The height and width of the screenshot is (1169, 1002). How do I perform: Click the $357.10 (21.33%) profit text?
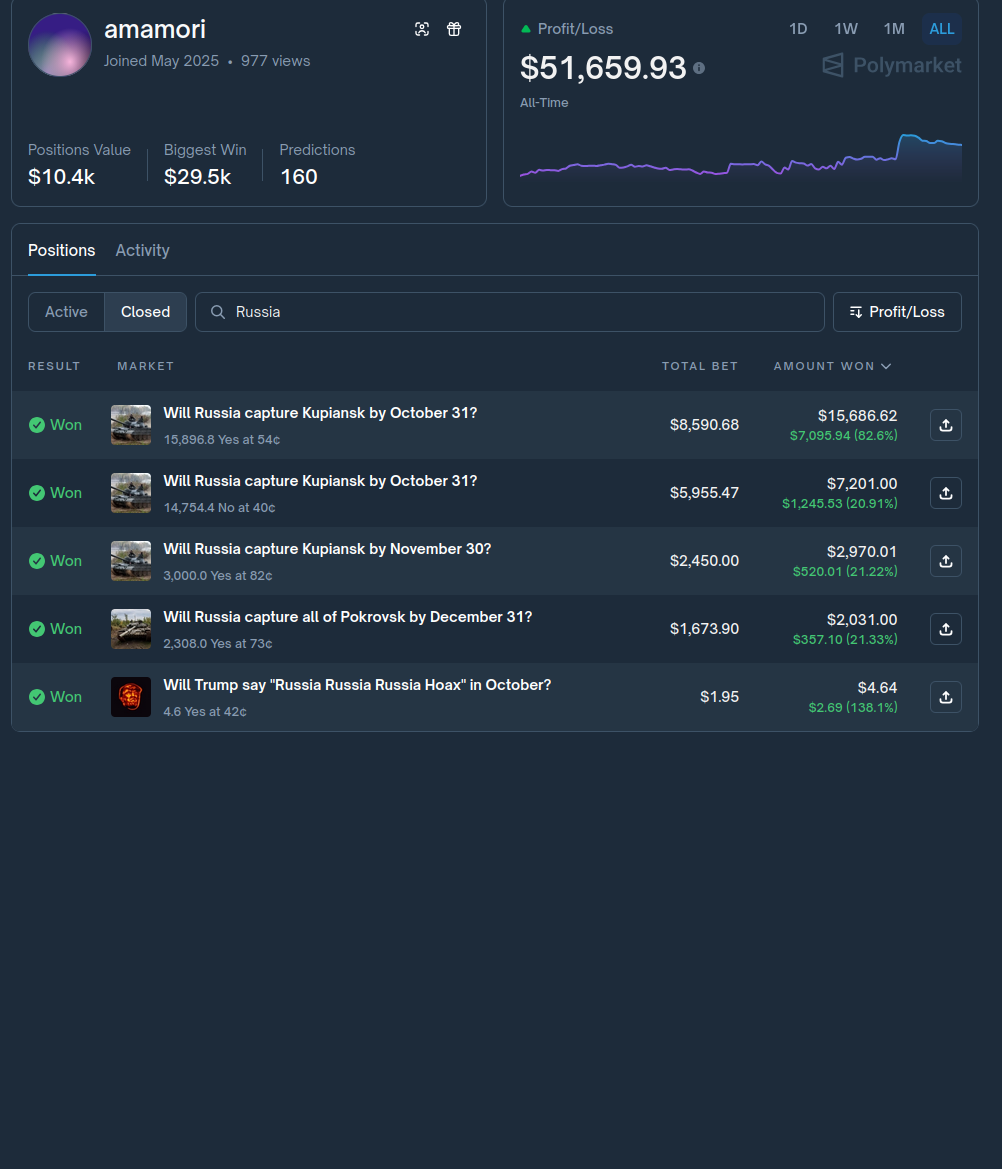point(845,639)
